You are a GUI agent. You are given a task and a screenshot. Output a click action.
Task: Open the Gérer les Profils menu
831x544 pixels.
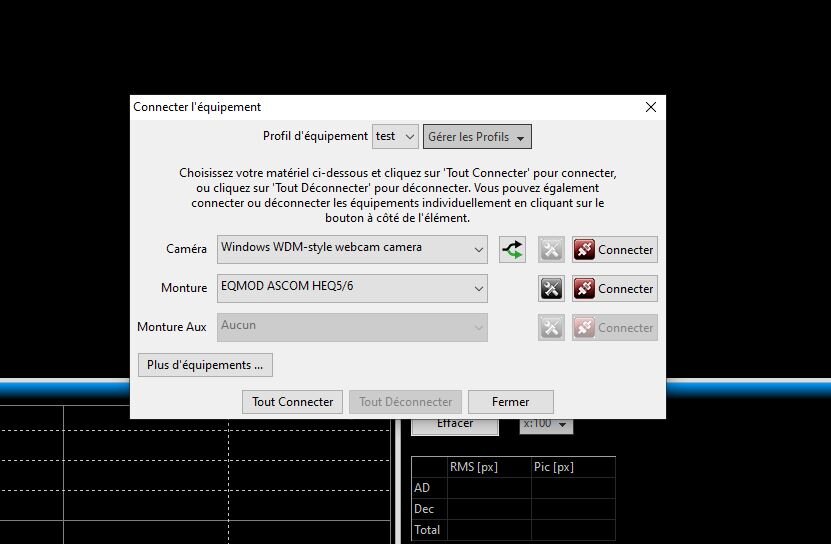(x=477, y=137)
